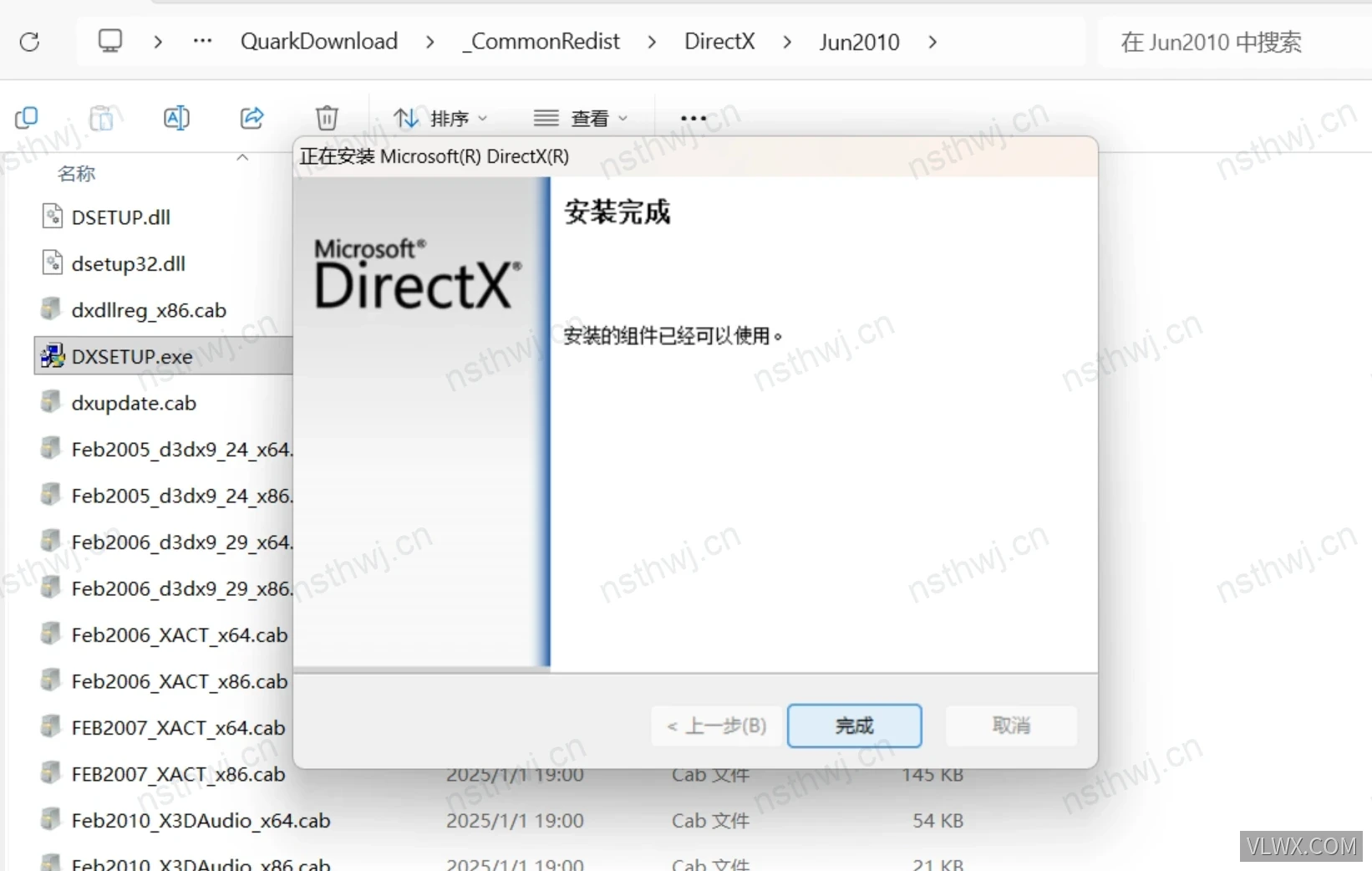Image resolution: width=1372 pixels, height=871 pixels.
Task: Click the 名称 column header
Action: 76,174
